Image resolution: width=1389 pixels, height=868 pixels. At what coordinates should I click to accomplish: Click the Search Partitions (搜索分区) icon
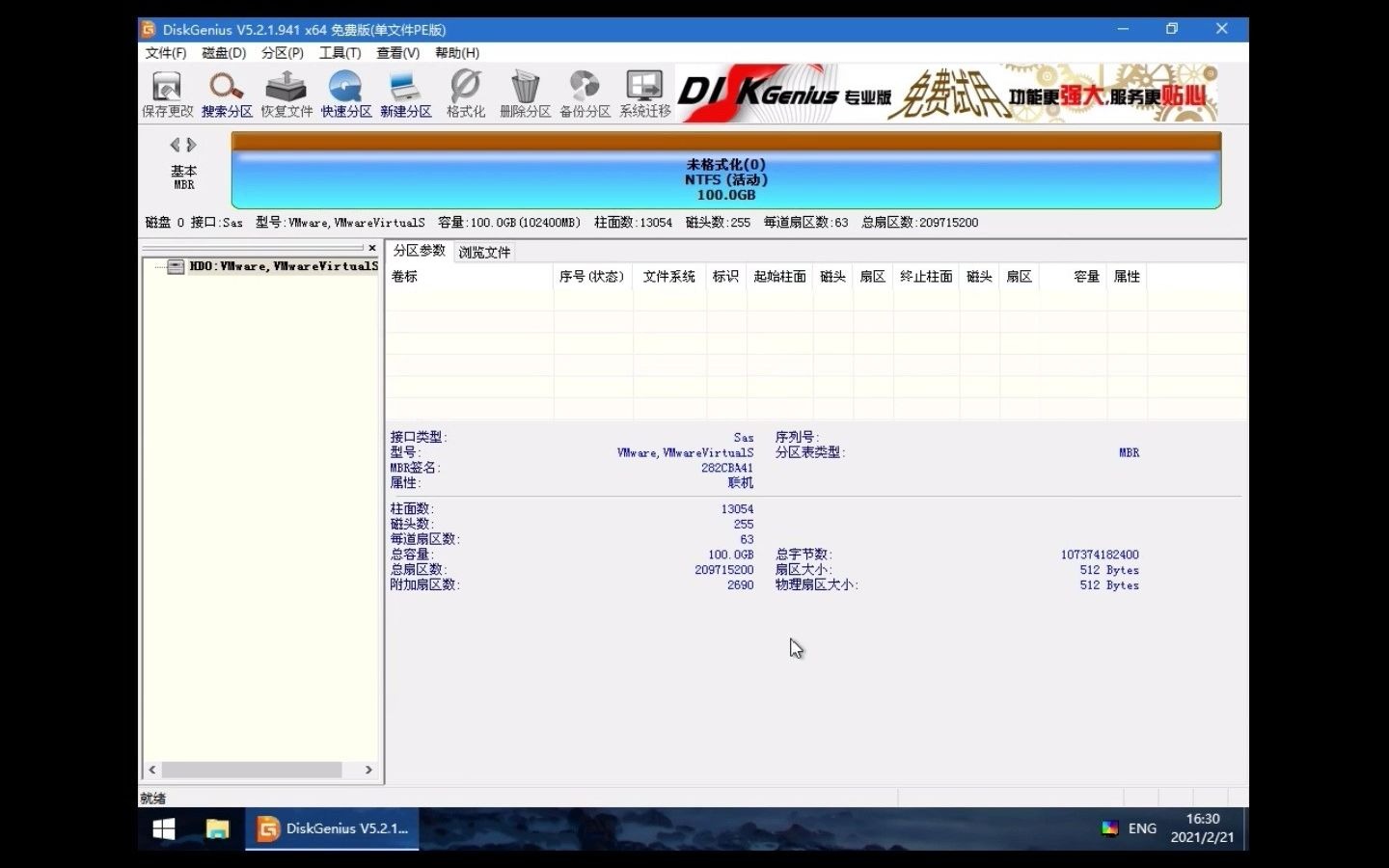point(227,94)
